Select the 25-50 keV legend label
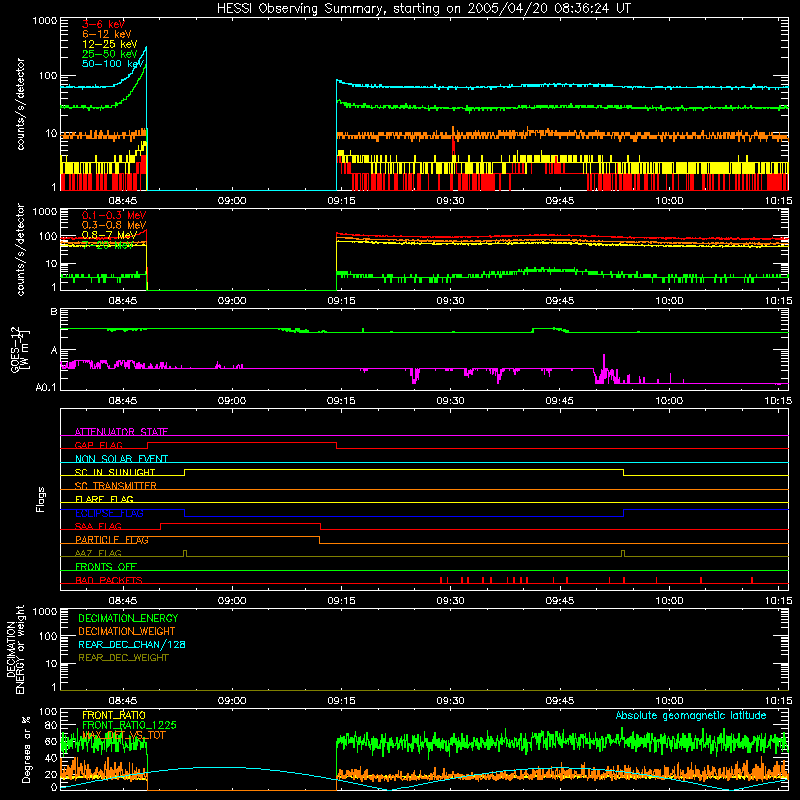The width and height of the screenshot is (800, 800). 110,54
